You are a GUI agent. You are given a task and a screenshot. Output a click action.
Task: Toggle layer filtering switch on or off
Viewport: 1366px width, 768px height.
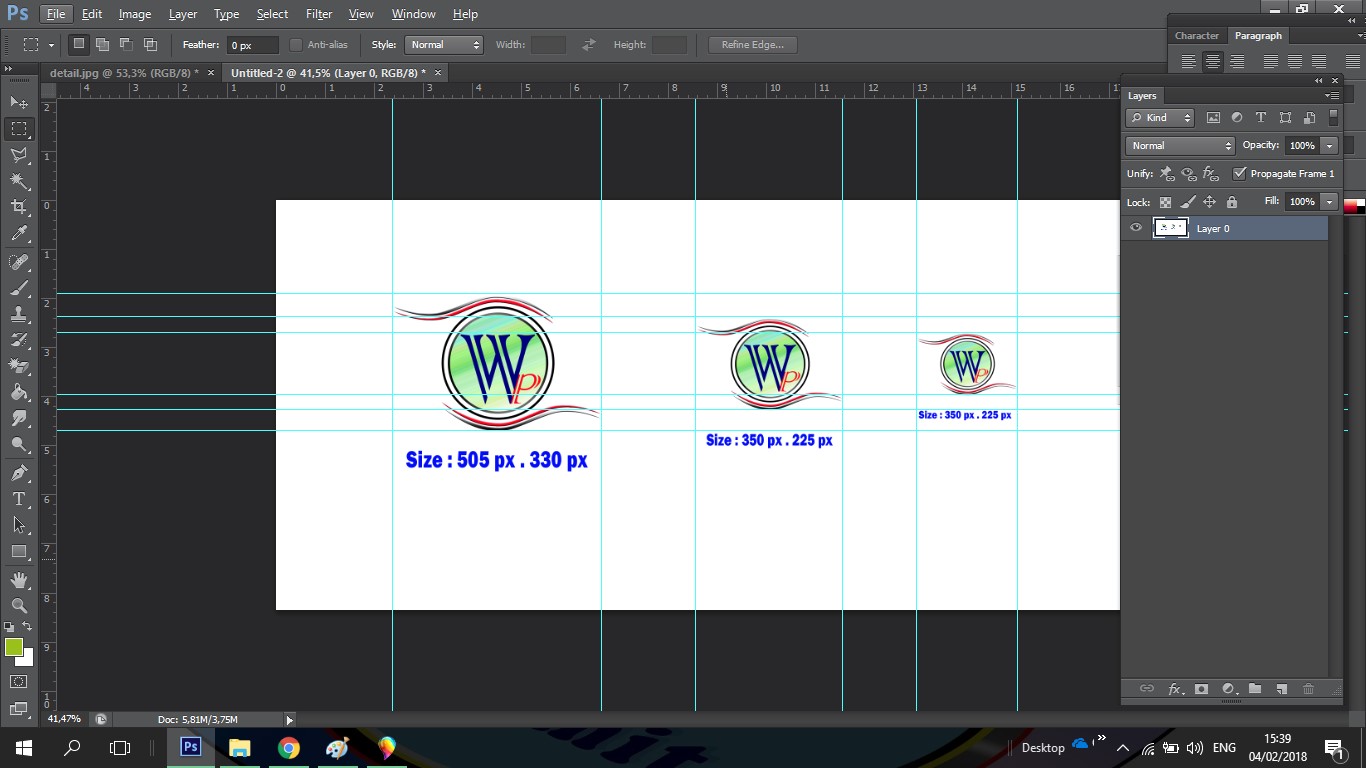pyautogui.click(x=1333, y=117)
